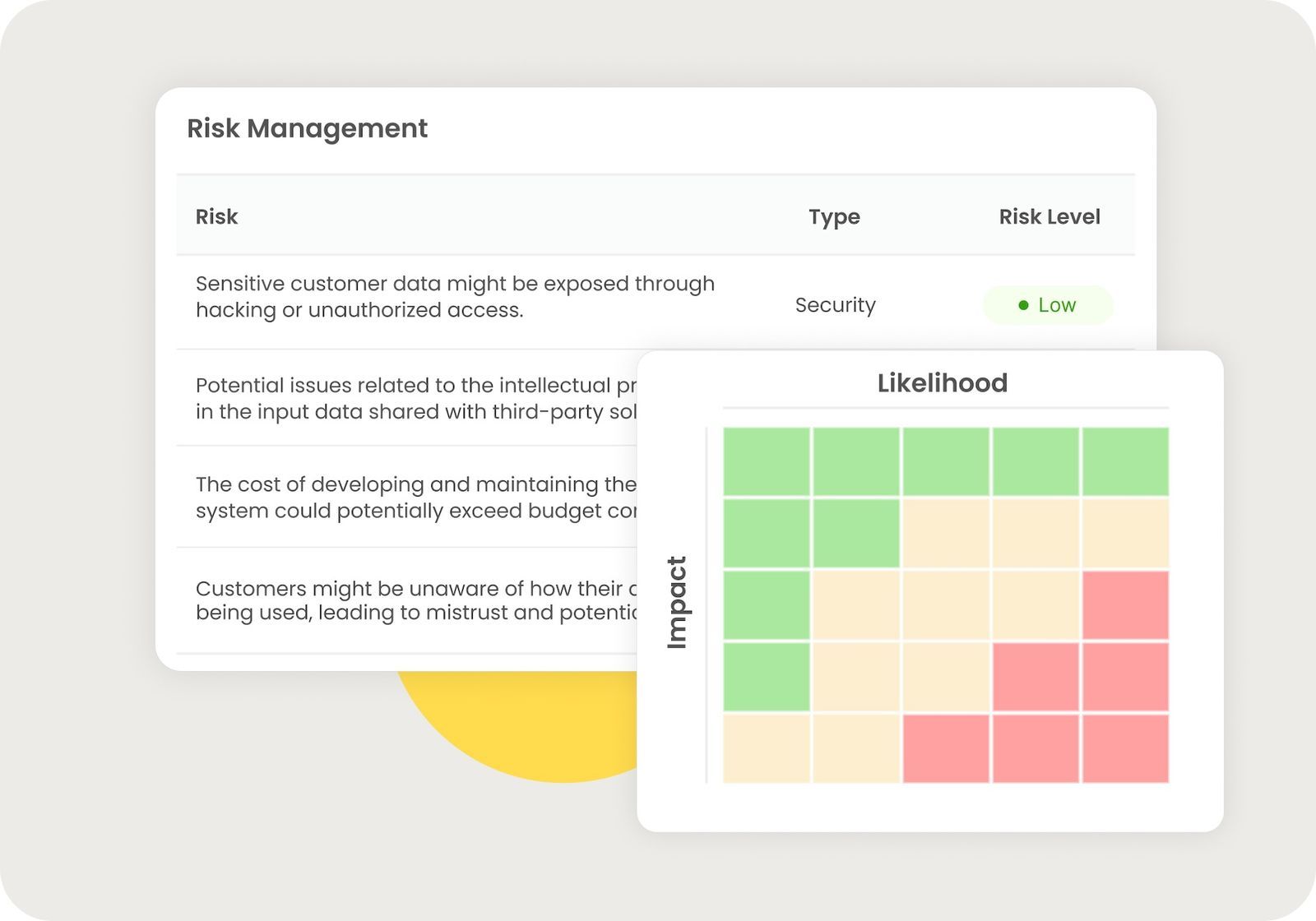1316x921 pixels.
Task: Select the only red cell in heatmap row three
Action: click(x=1125, y=605)
